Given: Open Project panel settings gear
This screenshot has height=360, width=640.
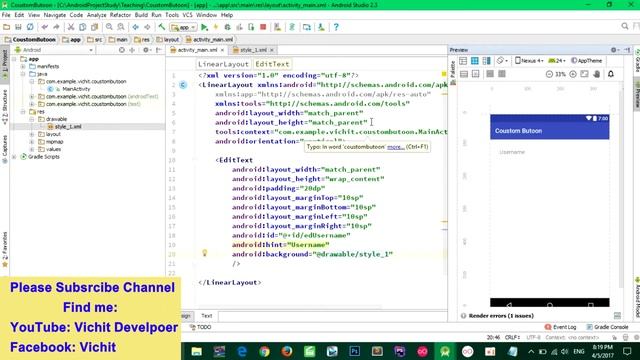Looking at the screenshot, I should (146, 50).
